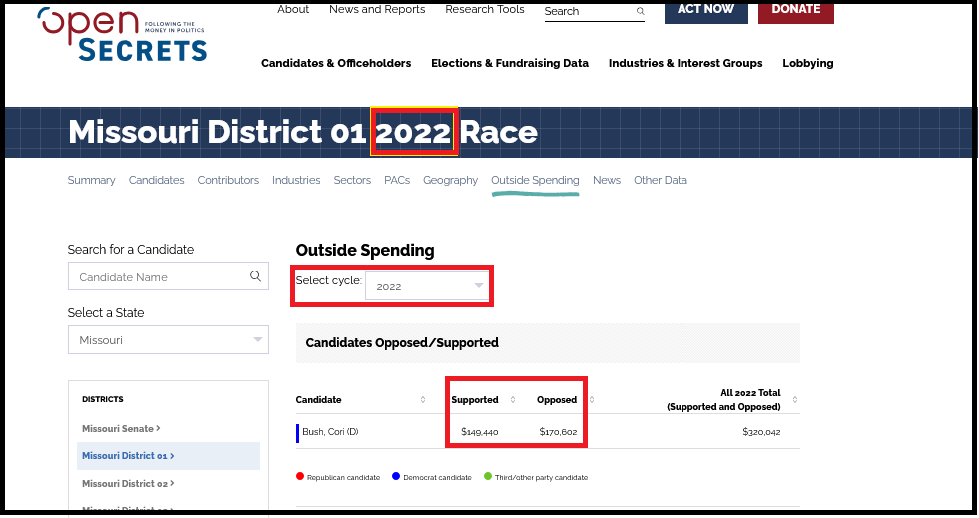
Task: Click the magnifier icon in top search bar
Action: click(x=640, y=11)
